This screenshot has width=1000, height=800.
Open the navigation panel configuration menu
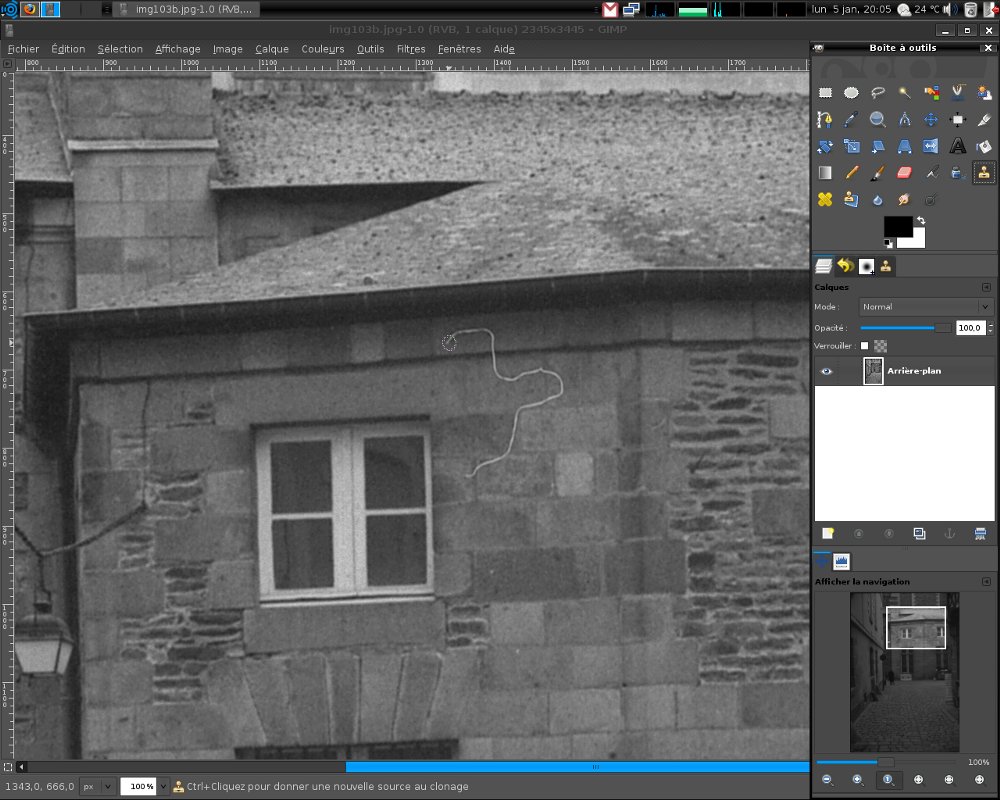pos(986,582)
